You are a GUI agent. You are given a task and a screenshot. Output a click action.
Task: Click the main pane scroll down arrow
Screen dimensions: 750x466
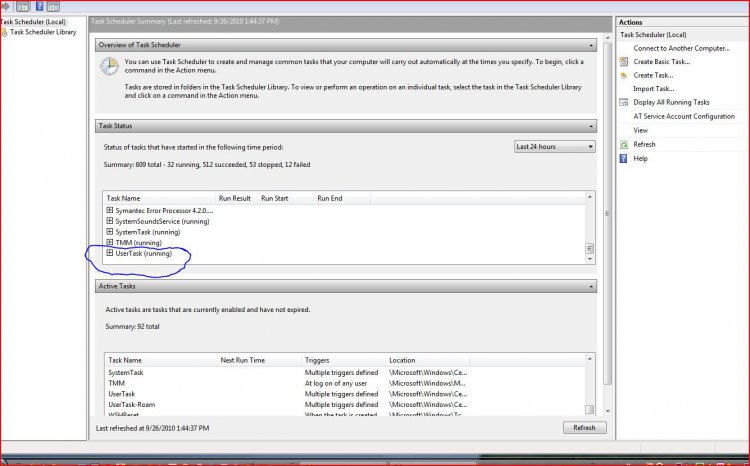pos(607,411)
